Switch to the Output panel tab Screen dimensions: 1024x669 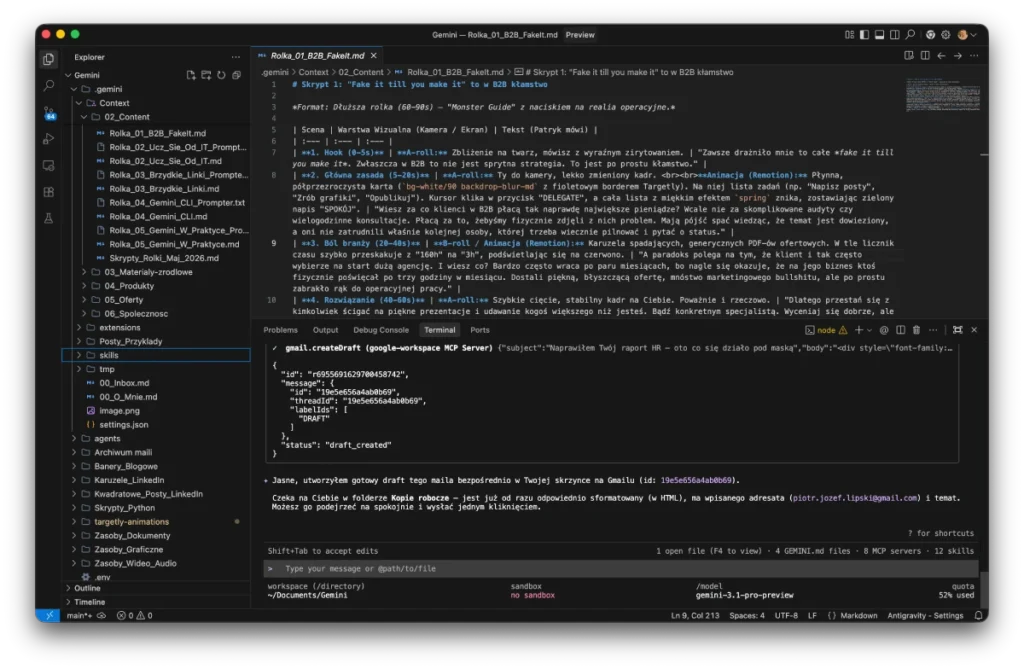(325, 330)
